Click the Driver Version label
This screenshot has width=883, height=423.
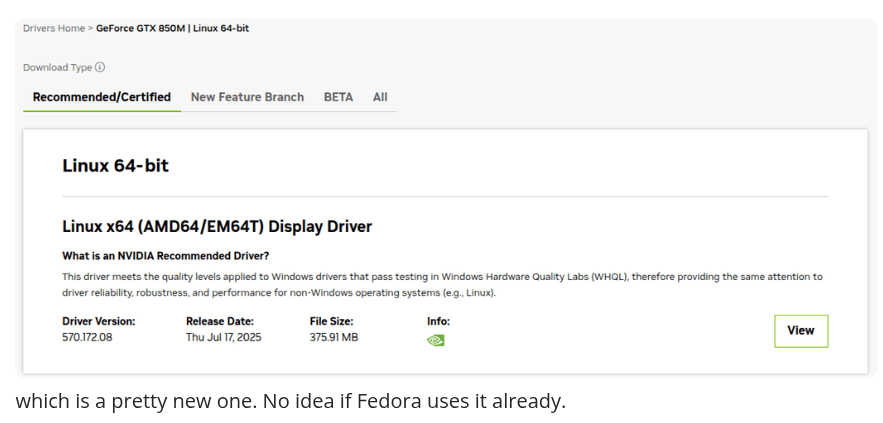99,321
